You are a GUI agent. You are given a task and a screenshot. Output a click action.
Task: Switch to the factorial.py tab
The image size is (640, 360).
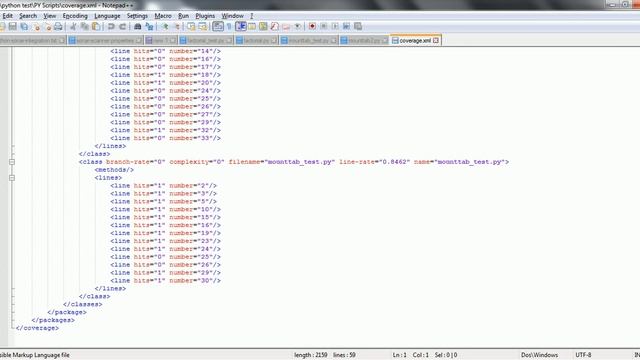click(x=256, y=40)
